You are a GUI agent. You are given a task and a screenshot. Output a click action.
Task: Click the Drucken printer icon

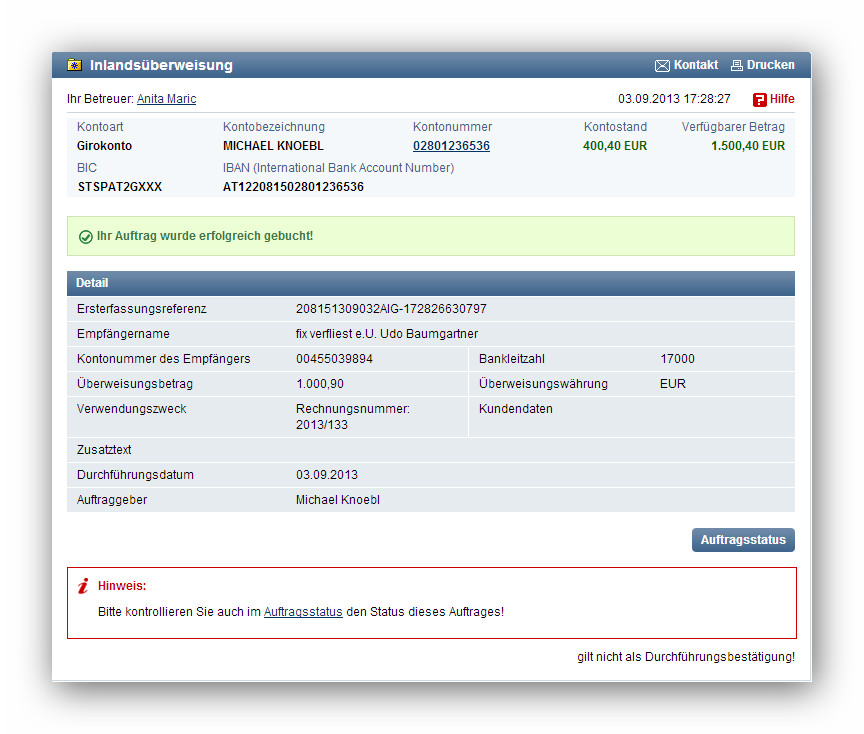(737, 66)
